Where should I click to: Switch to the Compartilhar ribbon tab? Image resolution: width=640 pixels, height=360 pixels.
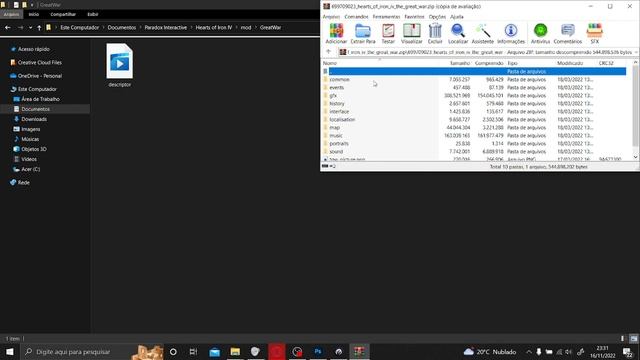pos(63,14)
